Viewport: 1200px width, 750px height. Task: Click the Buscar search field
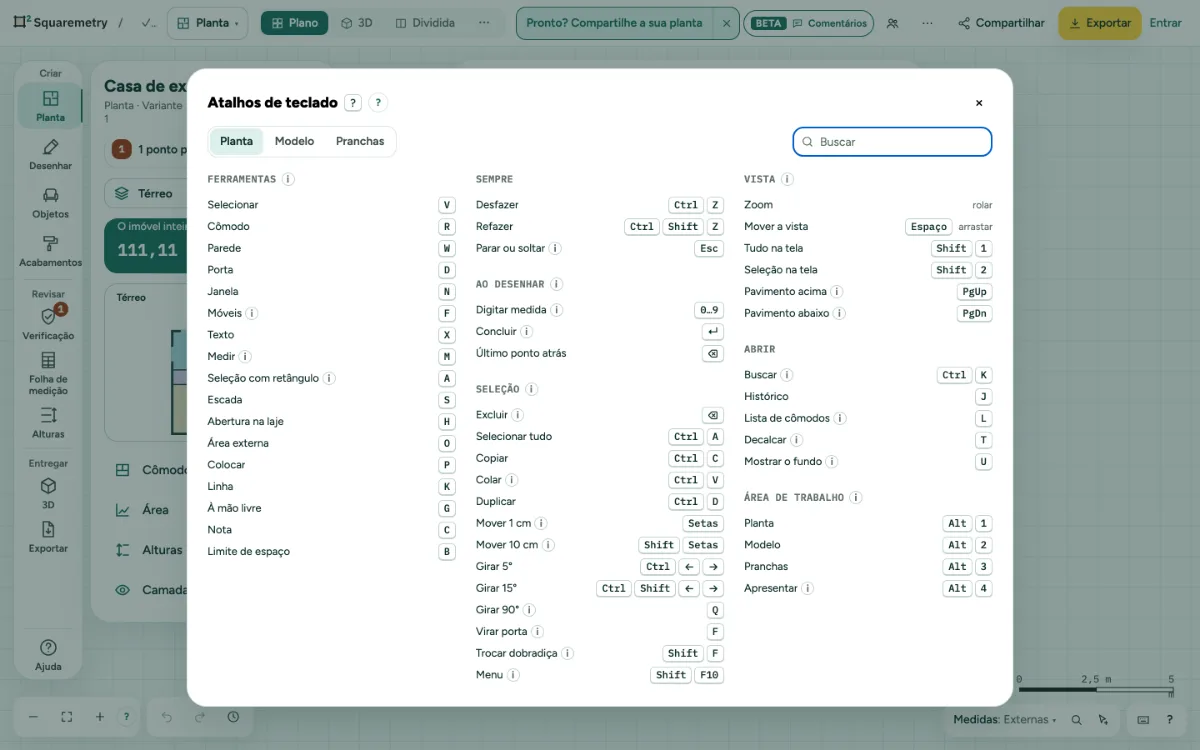coord(892,142)
